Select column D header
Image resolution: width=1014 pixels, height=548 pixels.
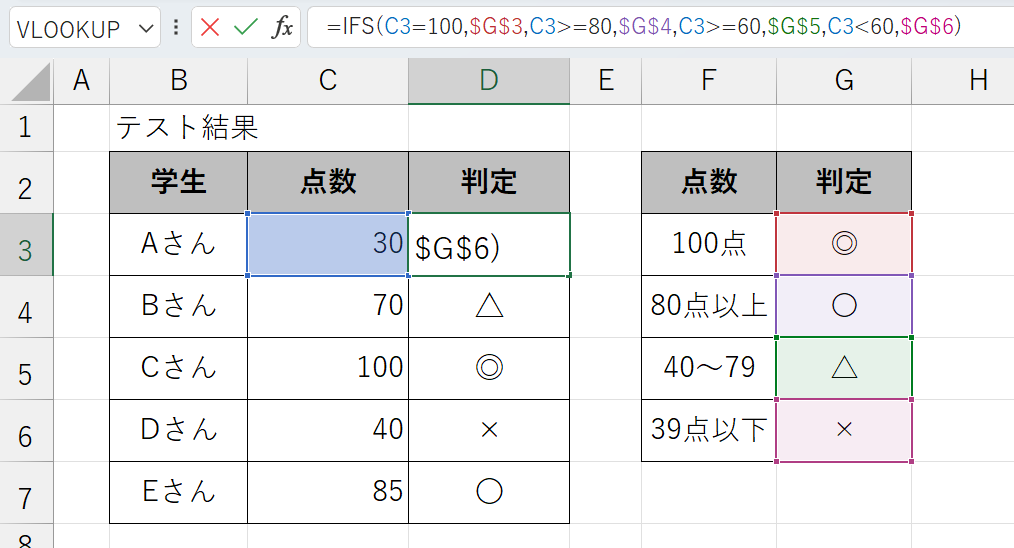[x=489, y=81]
